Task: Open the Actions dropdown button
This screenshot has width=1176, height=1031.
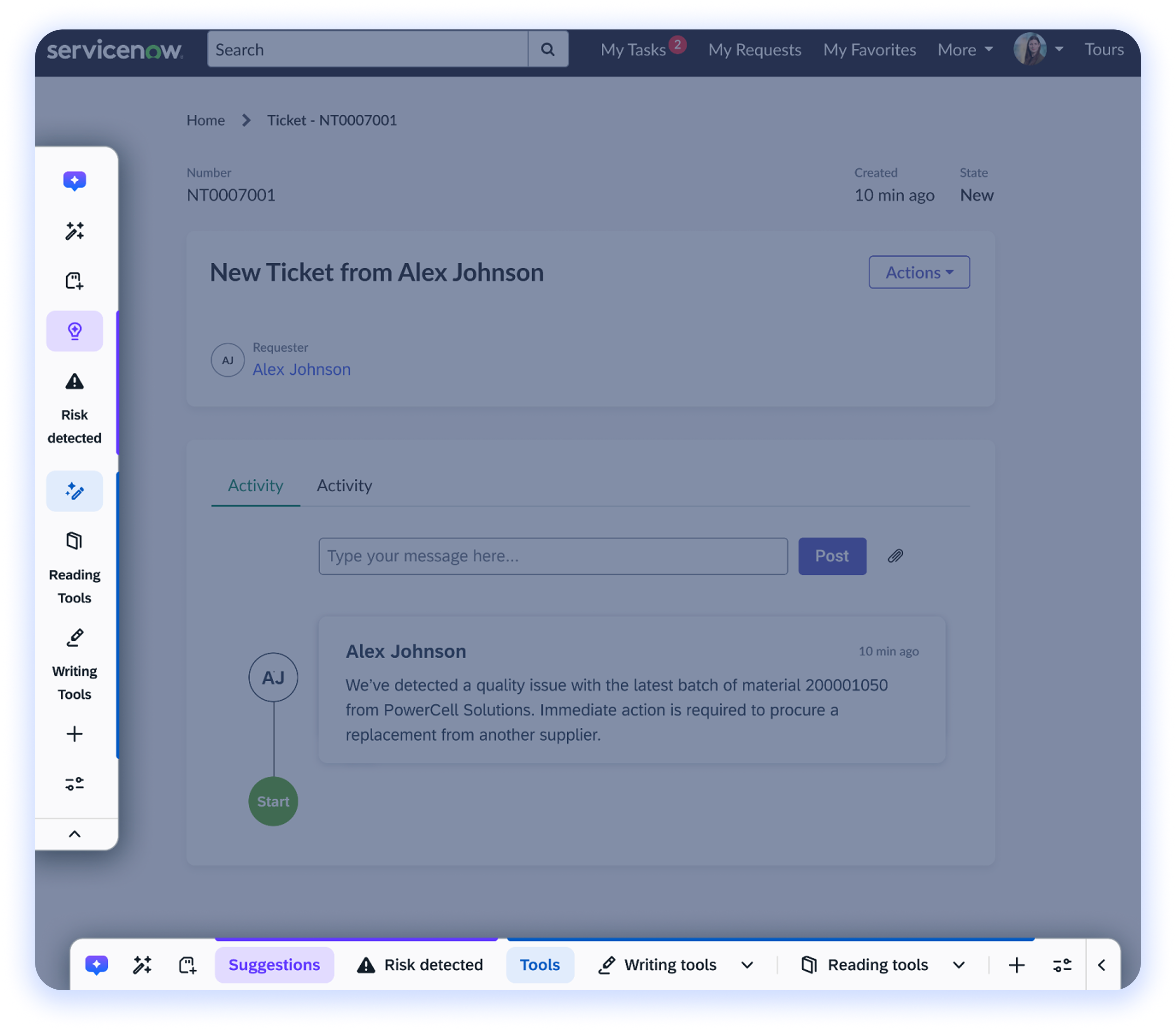Action: [x=919, y=272]
